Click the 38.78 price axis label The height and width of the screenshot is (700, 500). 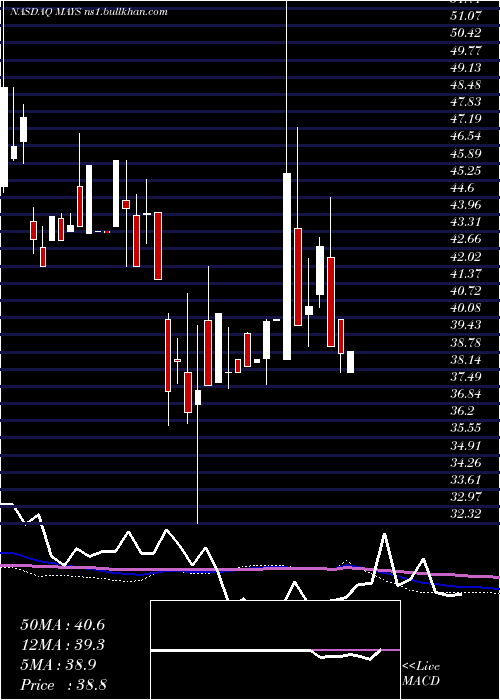pos(467,343)
